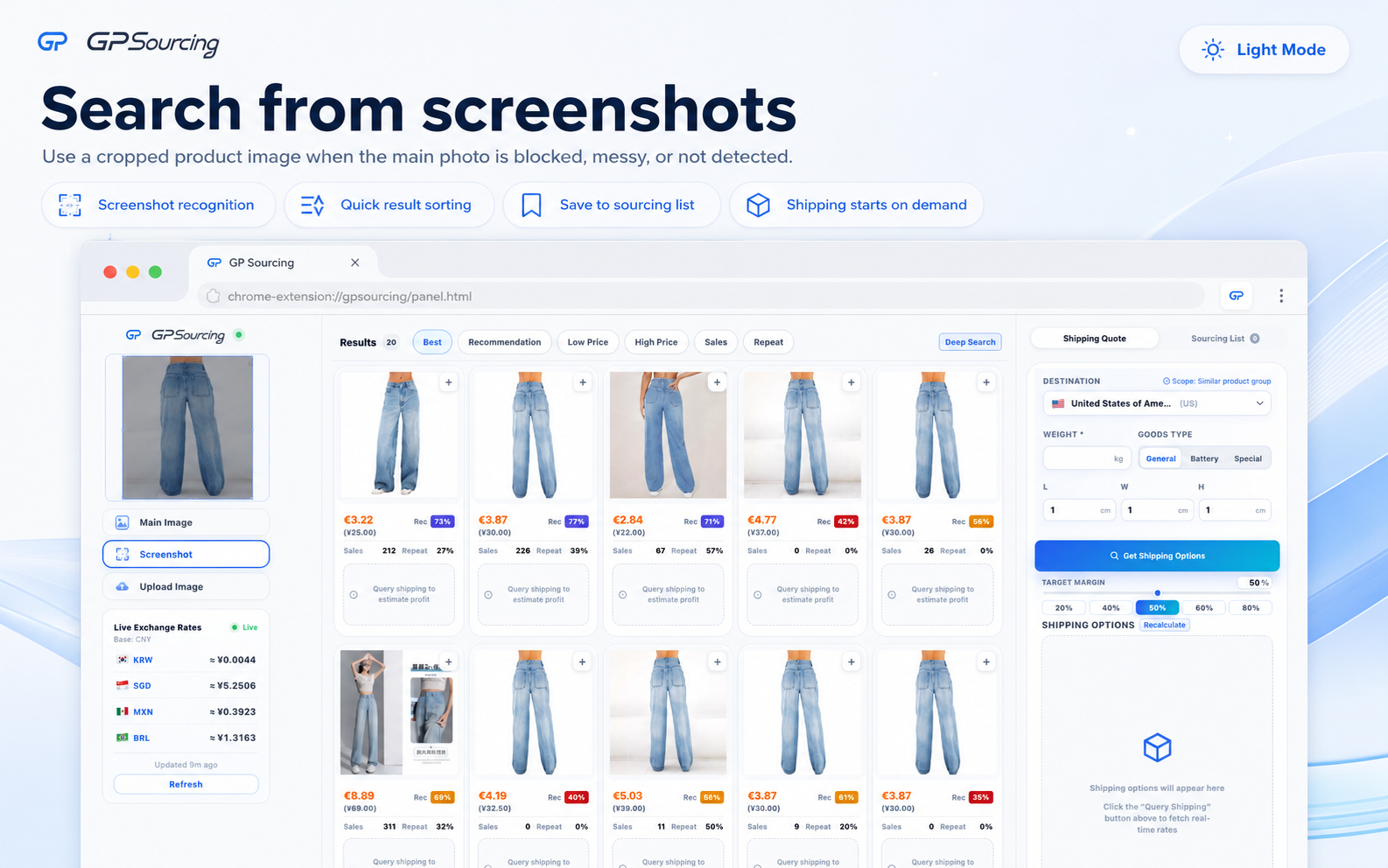Click the Screenshot recognition feature pill

click(x=158, y=205)
